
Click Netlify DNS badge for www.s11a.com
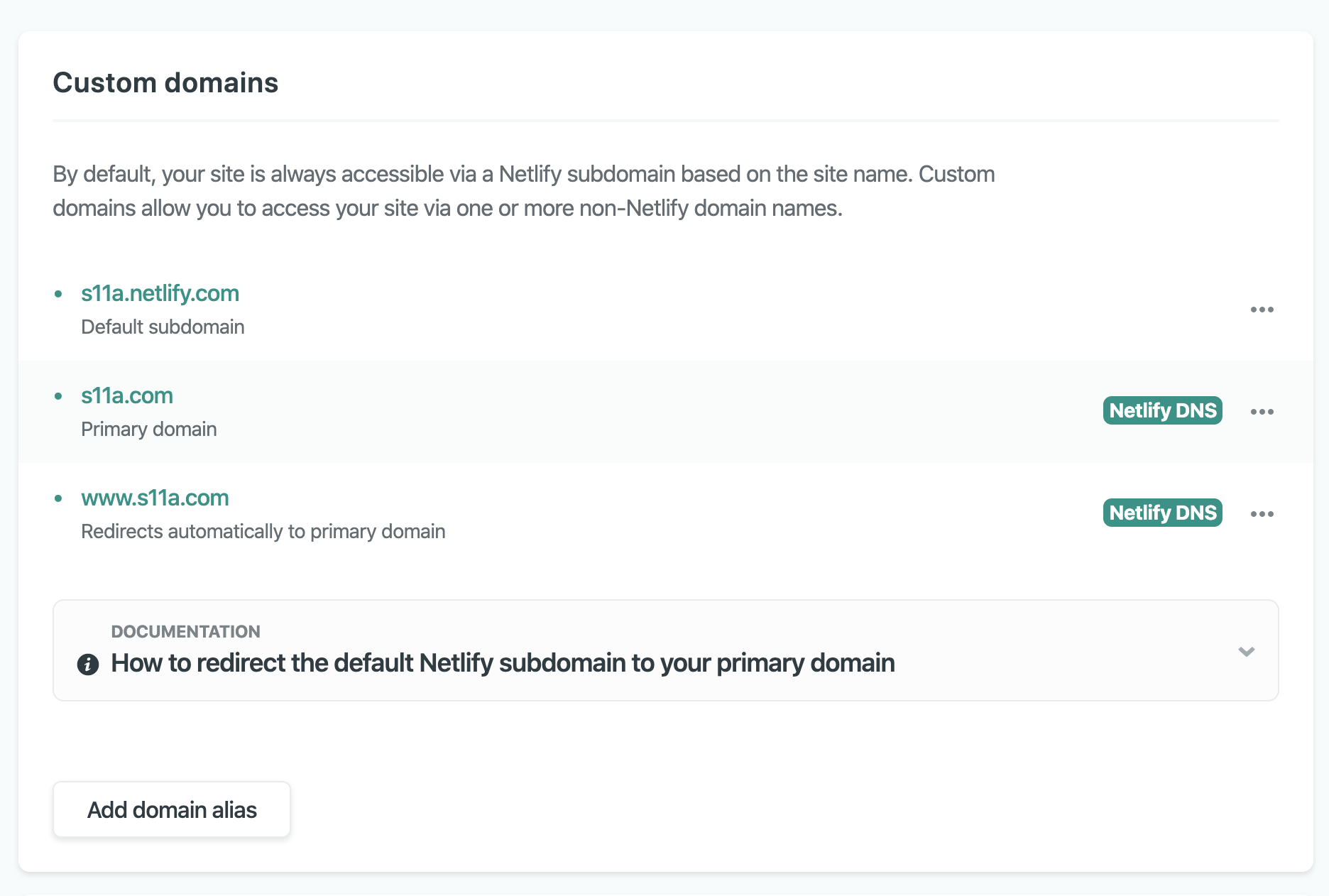click(x=1162, y=513)
